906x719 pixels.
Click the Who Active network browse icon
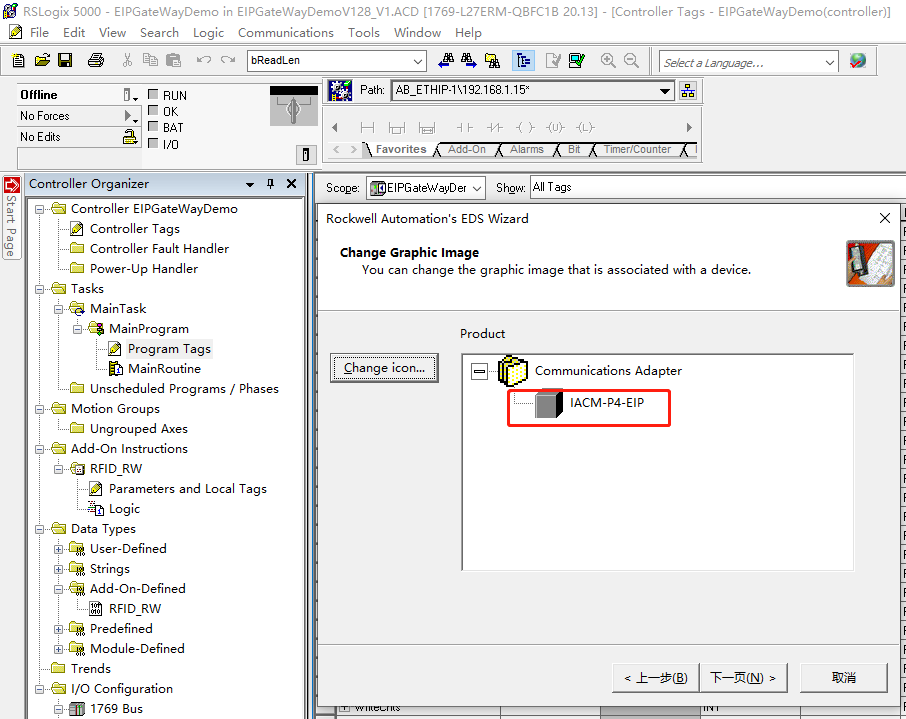688,91
